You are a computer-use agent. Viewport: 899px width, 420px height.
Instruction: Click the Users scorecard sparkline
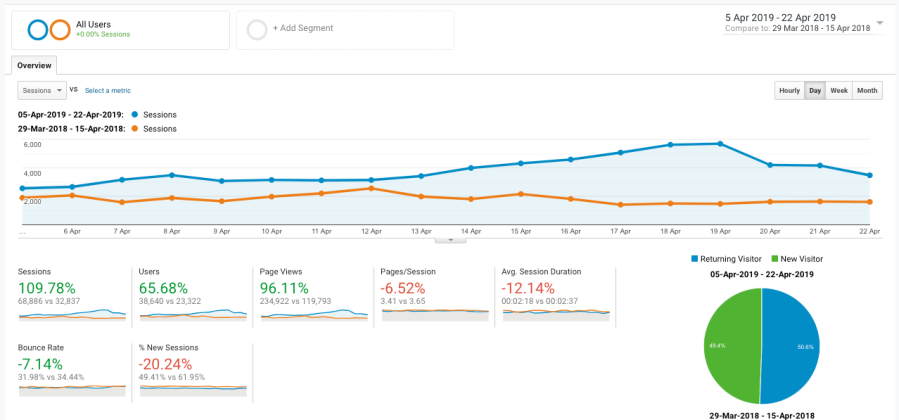click(193, 314)
